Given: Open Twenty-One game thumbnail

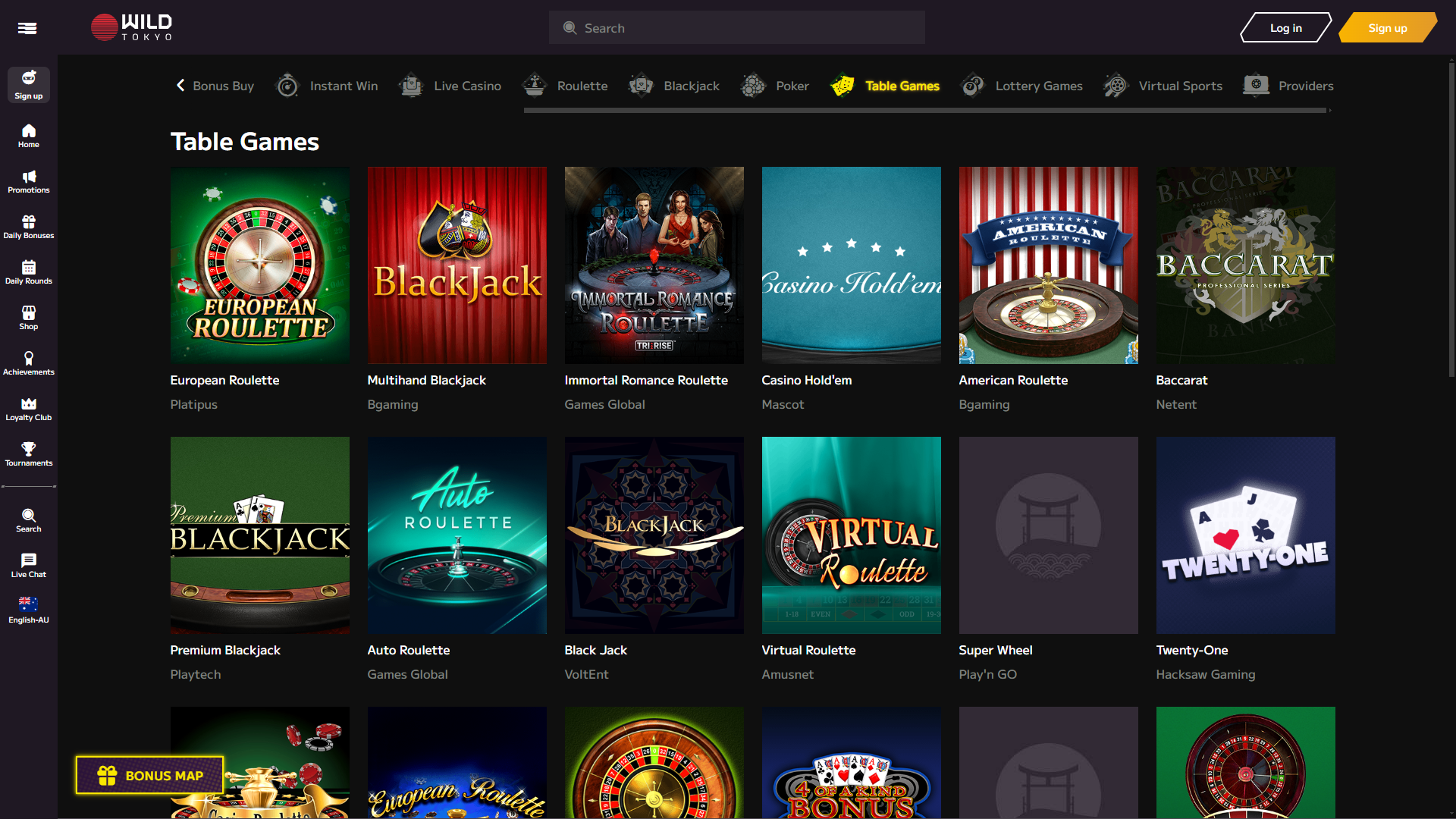Looking at the screenshot, I should (1246, 535).
